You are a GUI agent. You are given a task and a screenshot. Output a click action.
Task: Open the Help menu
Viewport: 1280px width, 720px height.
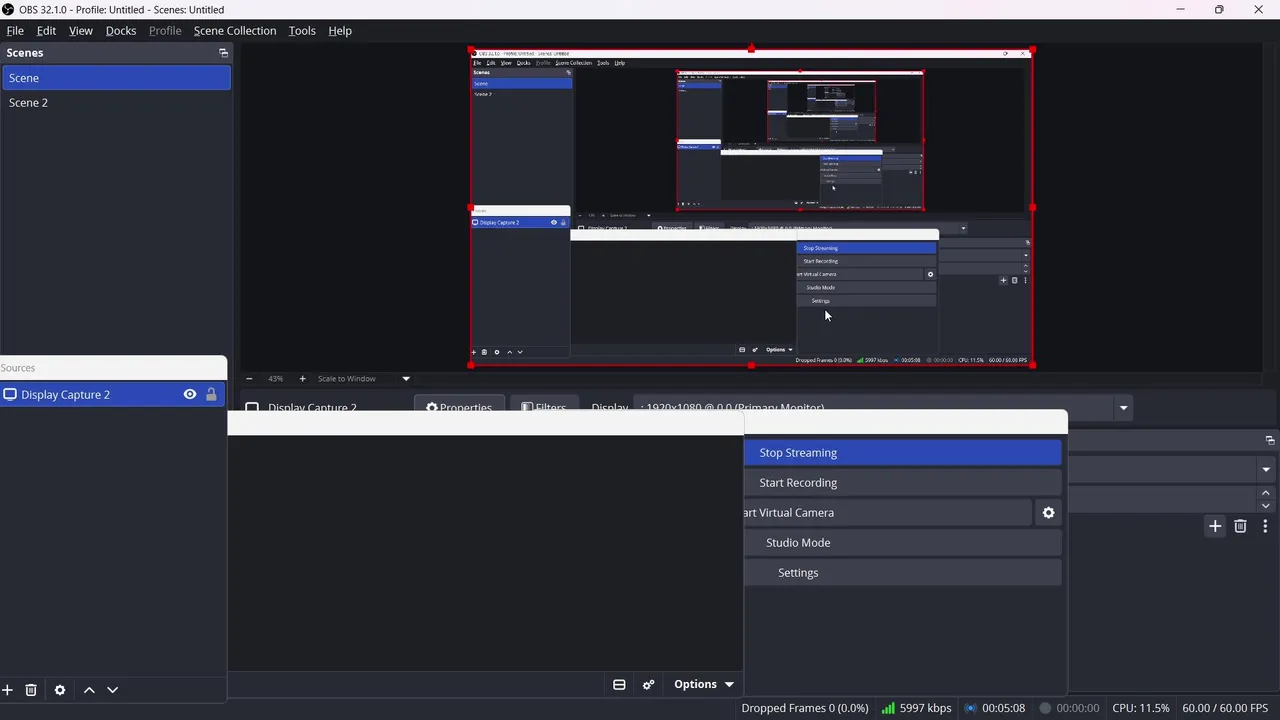point(340,31)
